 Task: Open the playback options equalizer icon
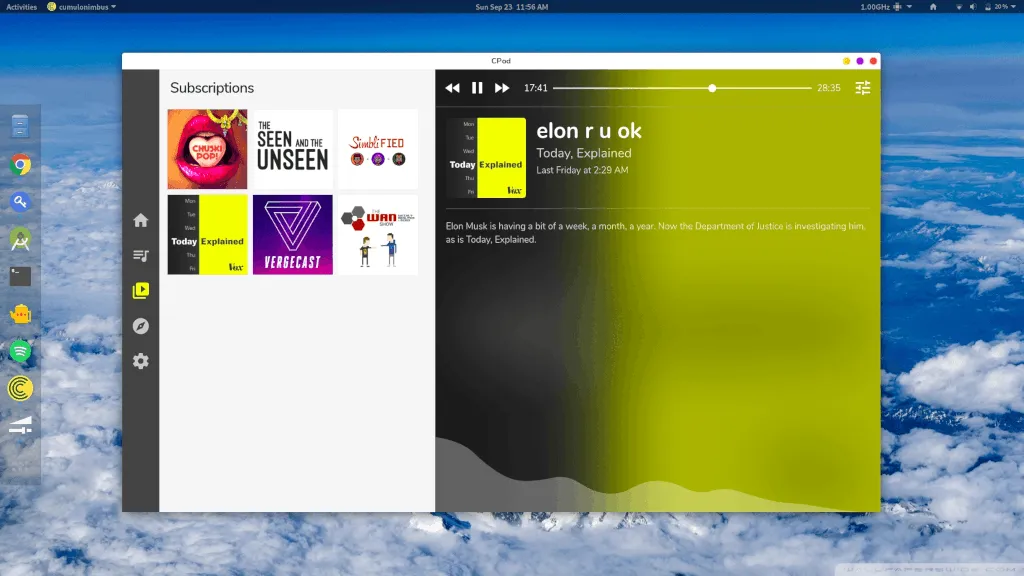click(863, 88)
